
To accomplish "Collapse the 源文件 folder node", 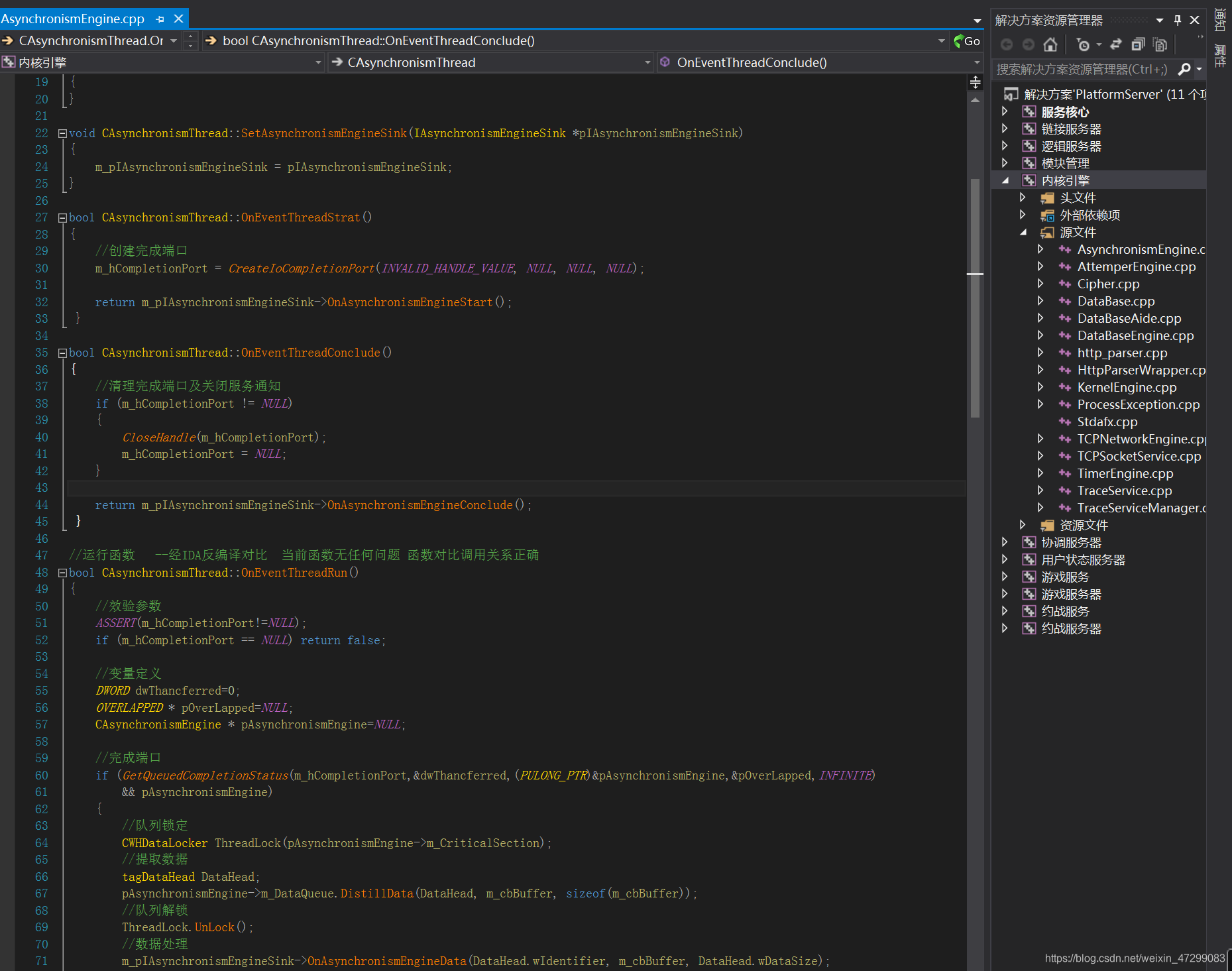I will [1023, 232].
